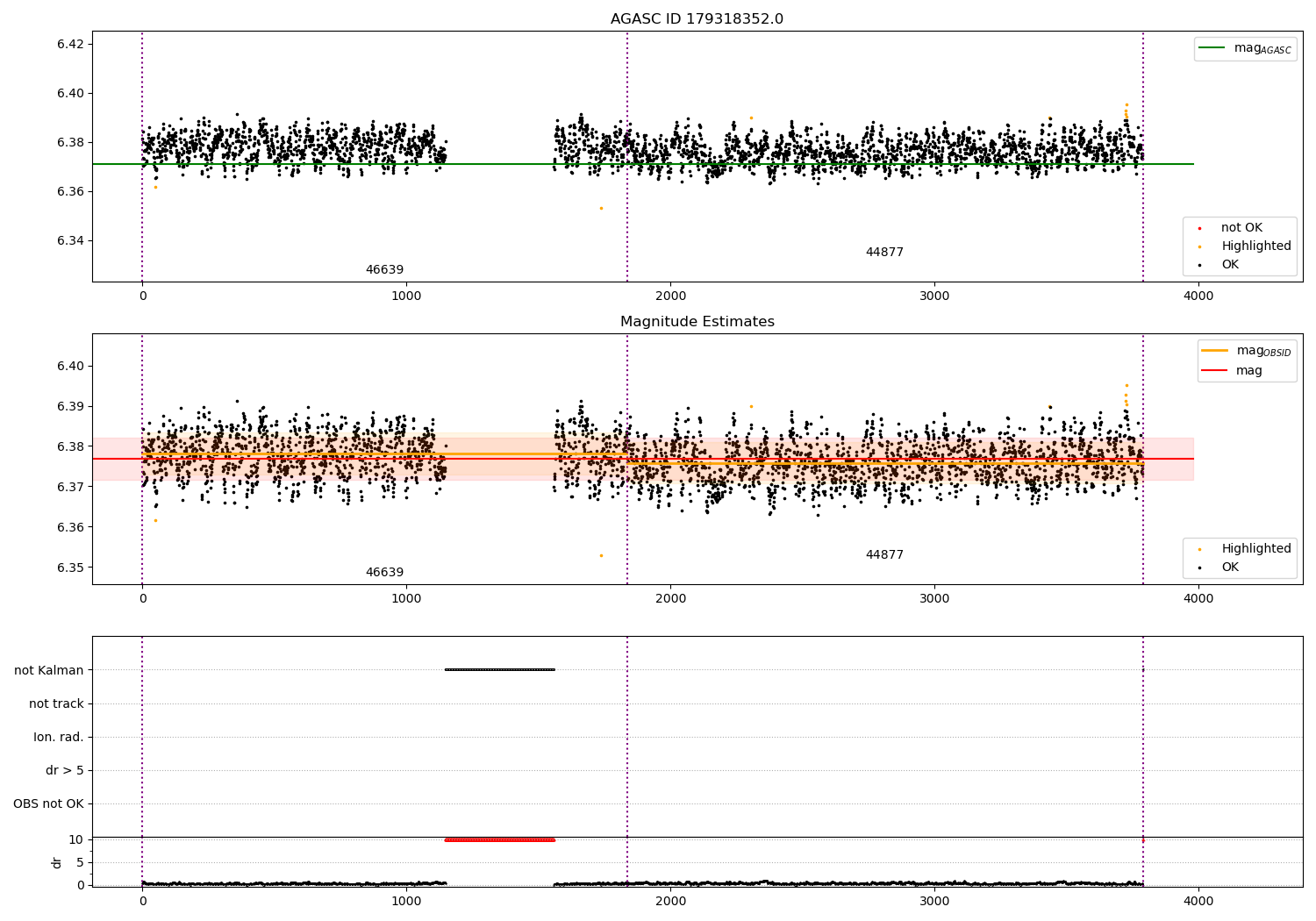Click the 'AGASC ID 179318352.0' plot title
This screenshot has width=1316, height=921.
697,19
